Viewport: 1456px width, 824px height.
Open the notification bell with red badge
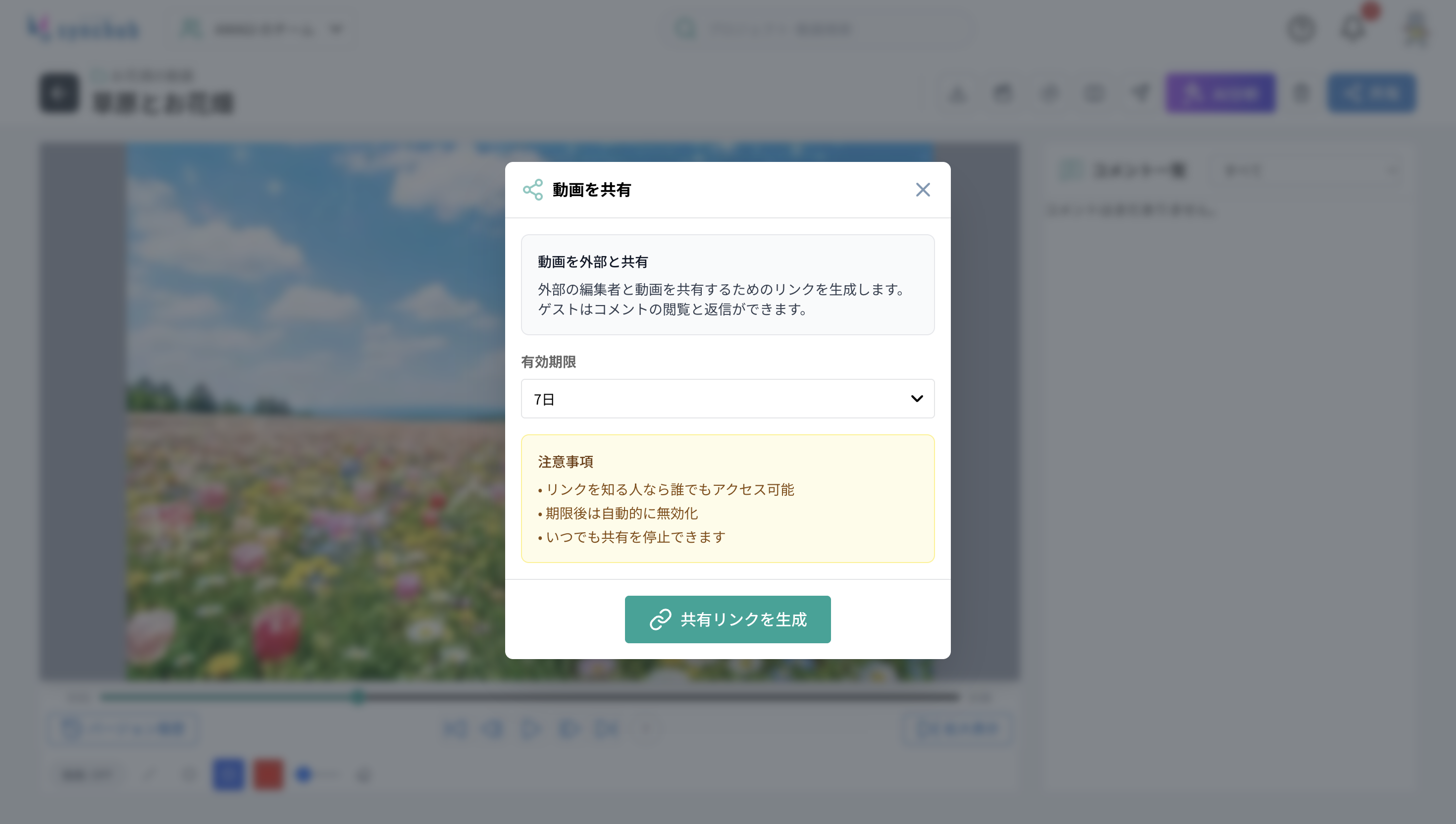pyautogui.click(x=1353, y=28)
